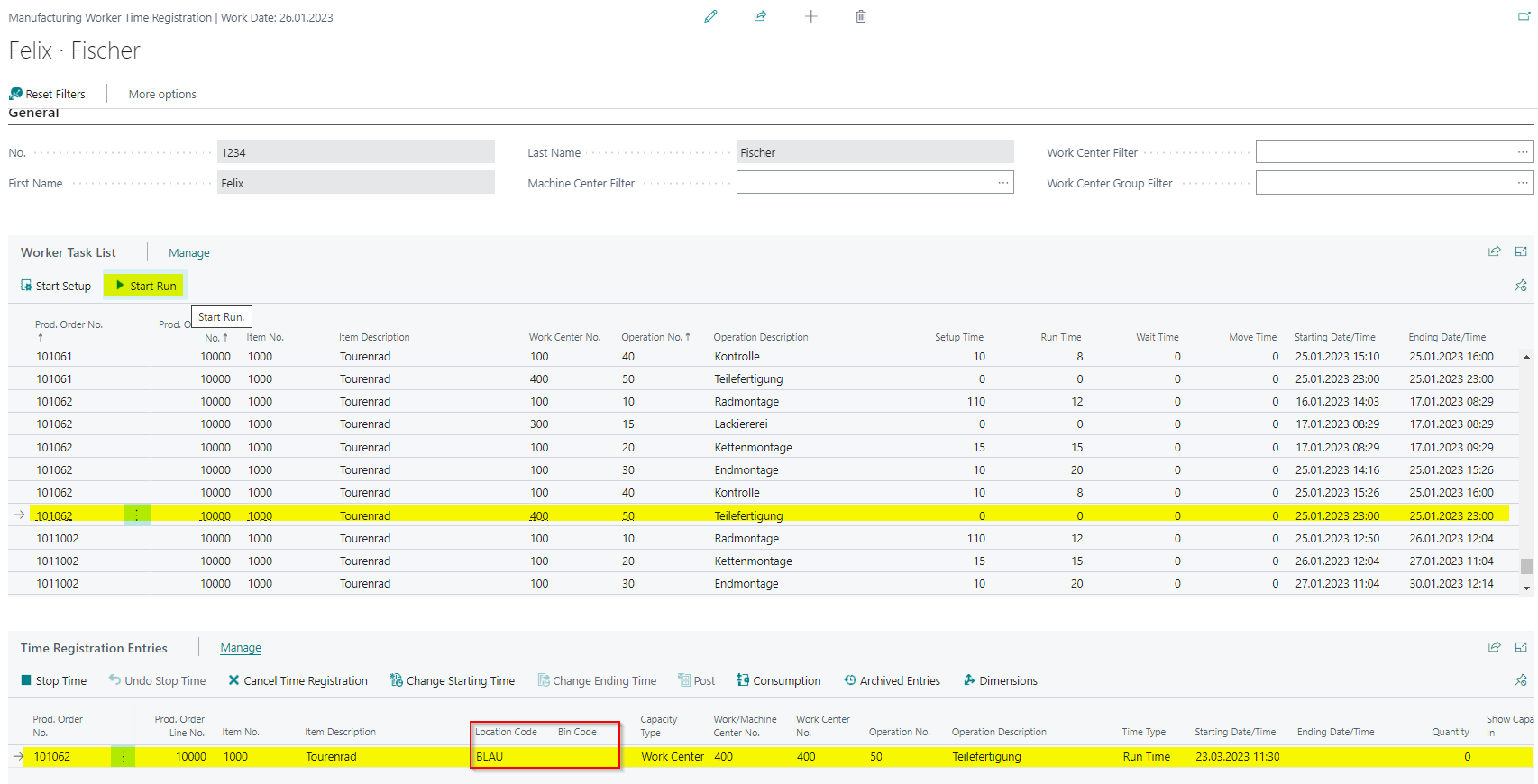Click the Start Run button

click(144, 286)
